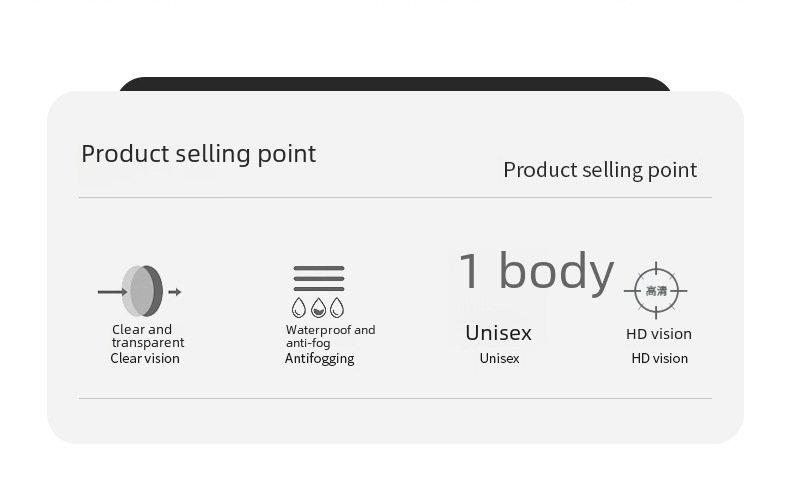Click the large "1 body" text

pos(536,271)
